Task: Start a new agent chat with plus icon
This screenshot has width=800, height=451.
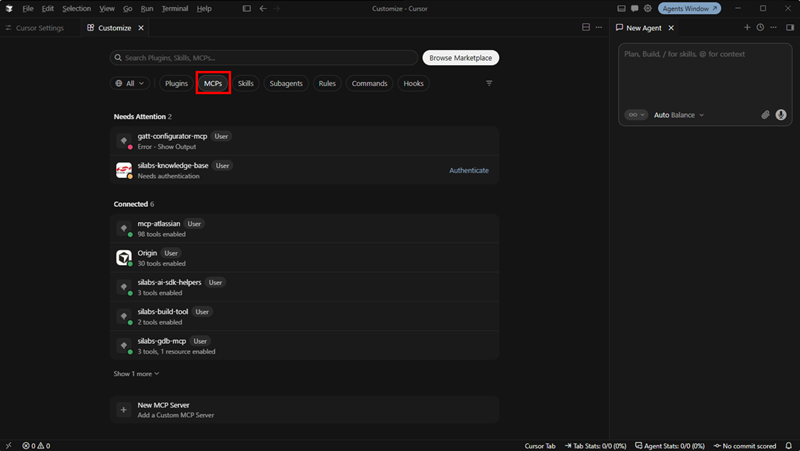Action: coord(747,27)
